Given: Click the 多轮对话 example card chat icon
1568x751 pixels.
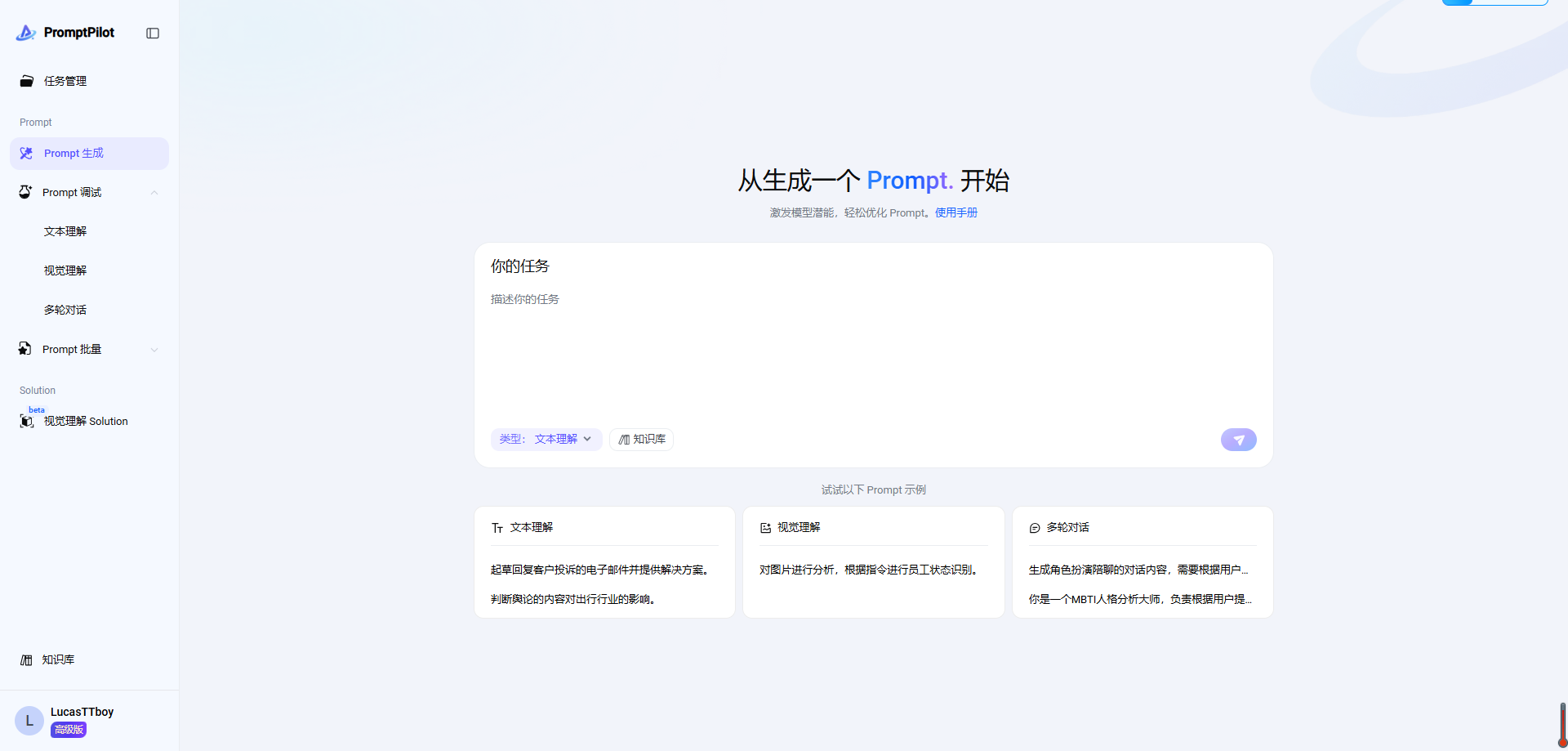Looking at the screenshot, I should (1035, 528).
